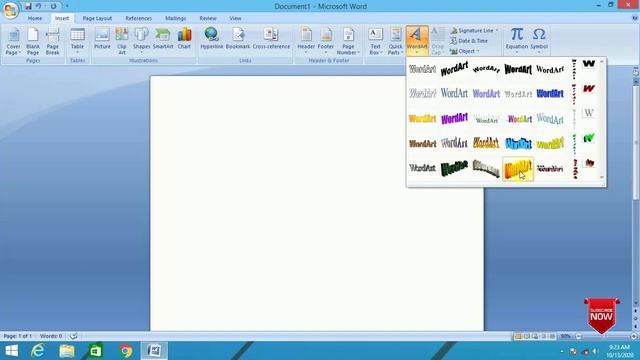Image resolution: width=640 pixels, height=360 pixels.
Task: Select the wavy blue WordArt style
Action: [518, 143]
